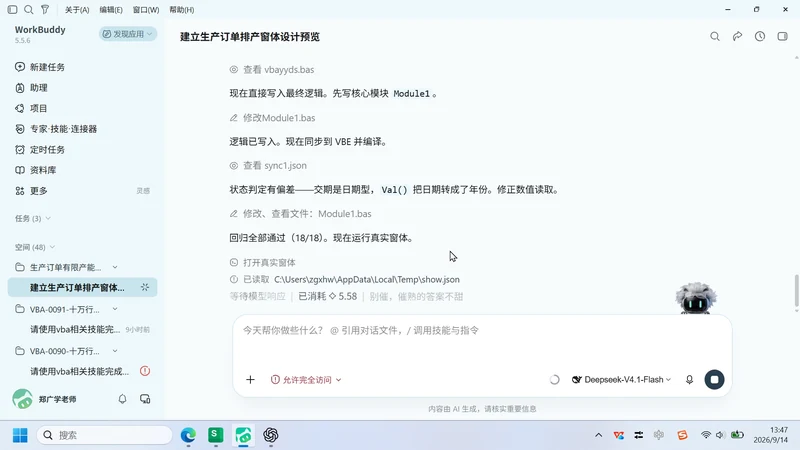Click the red warning icon on VBA-0090 task
800x450 pixels.
pos(145,371)
